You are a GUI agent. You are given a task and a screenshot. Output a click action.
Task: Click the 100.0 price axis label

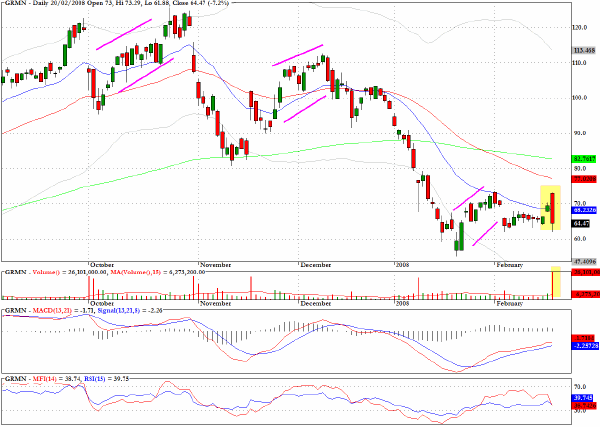pos(580,98)
